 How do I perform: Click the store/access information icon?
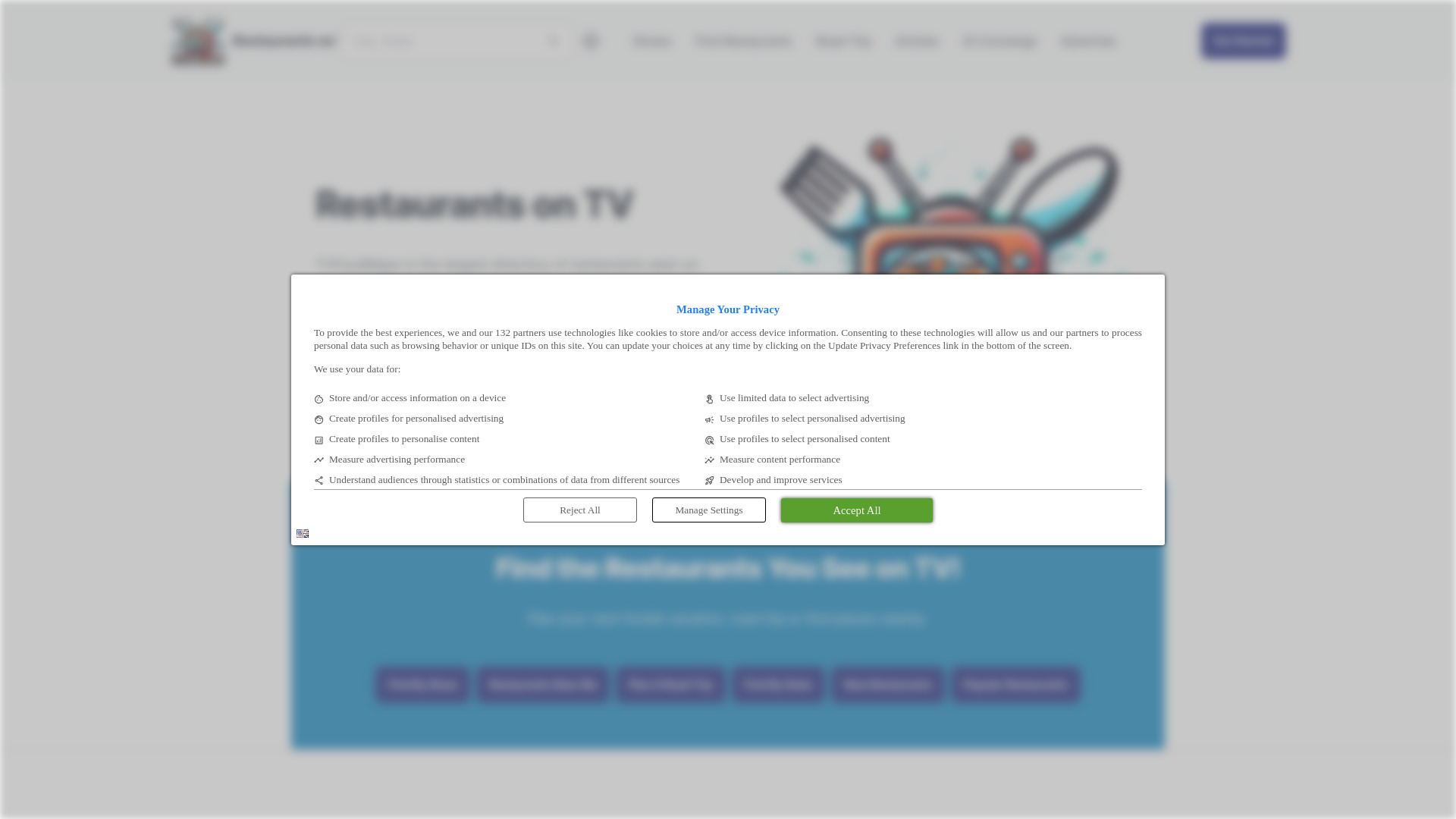(319, 399)
